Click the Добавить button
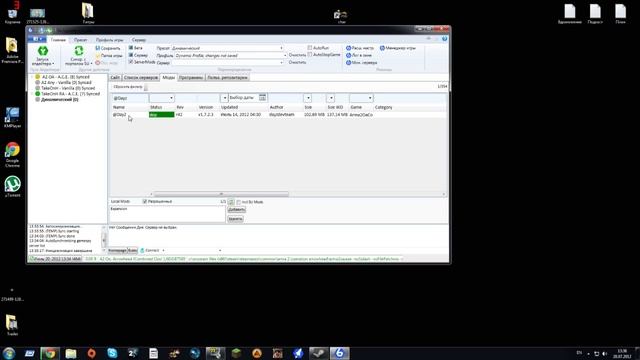 point(236,209)
